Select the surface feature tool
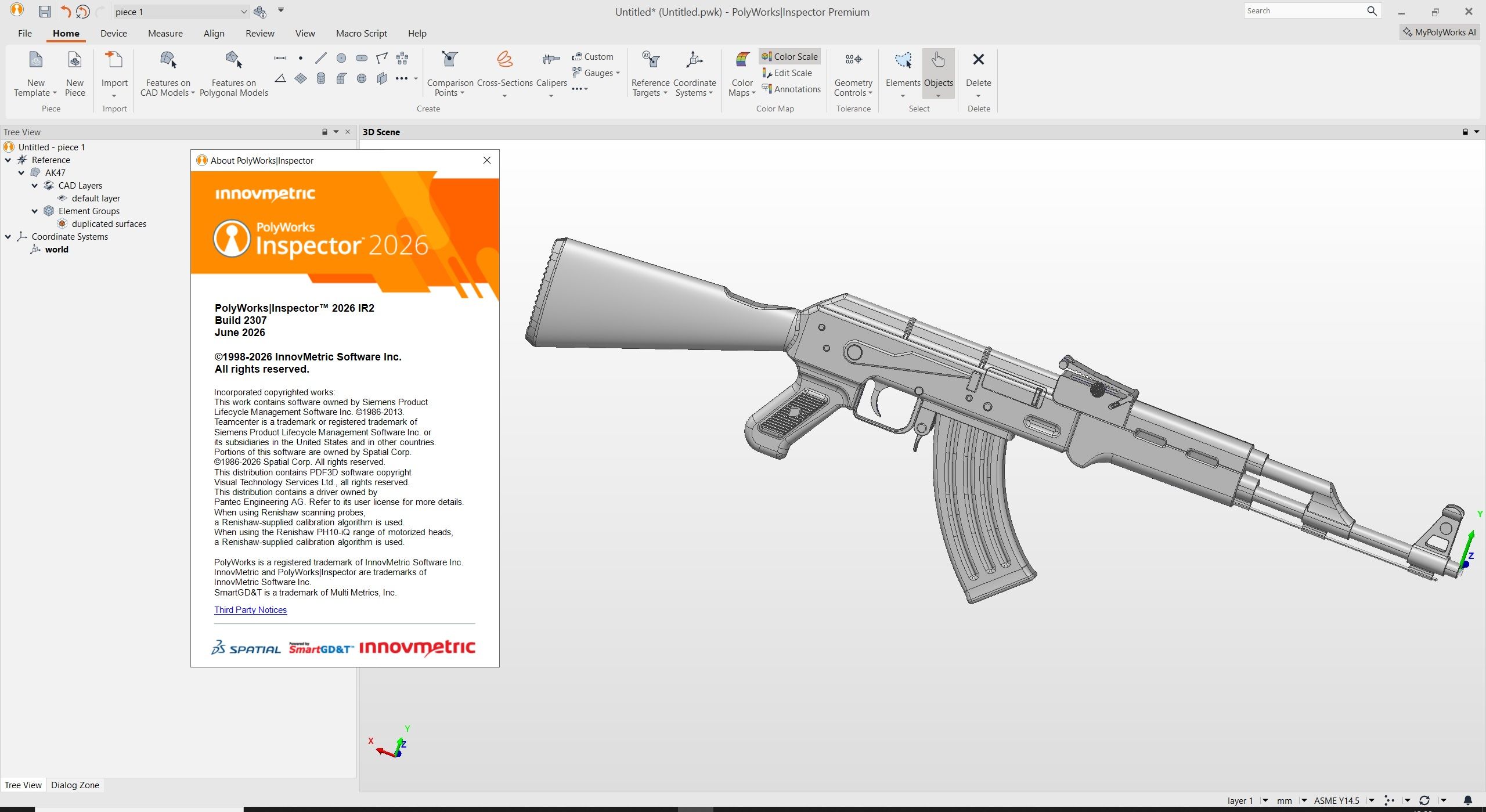Image resolution: width=1486 pixels, height=812 pixels. point(341,78)
